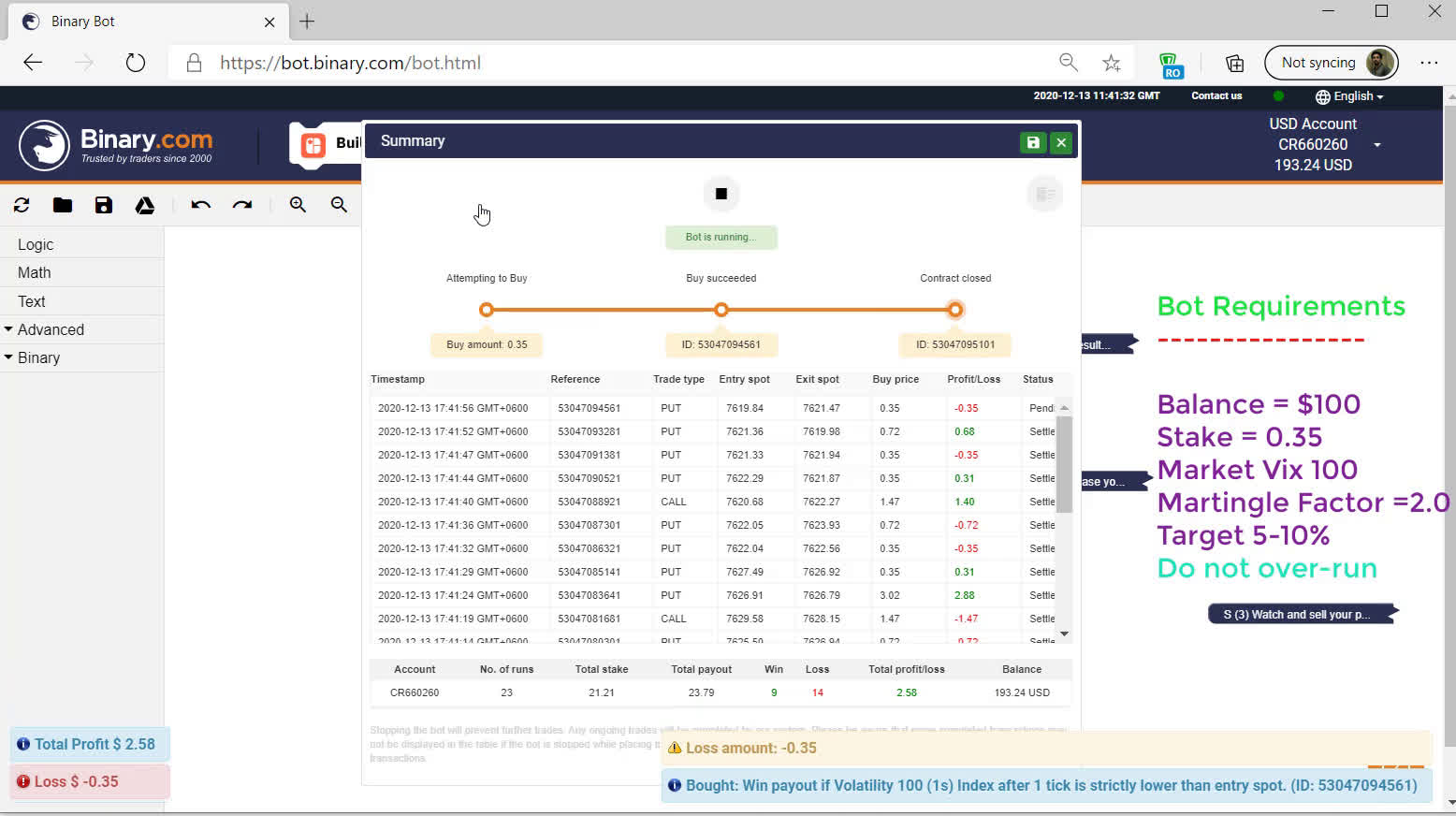Click the Bought contract info notification
The height and width of the screenshot is (816, 1456).
(x=1046, y=786)
